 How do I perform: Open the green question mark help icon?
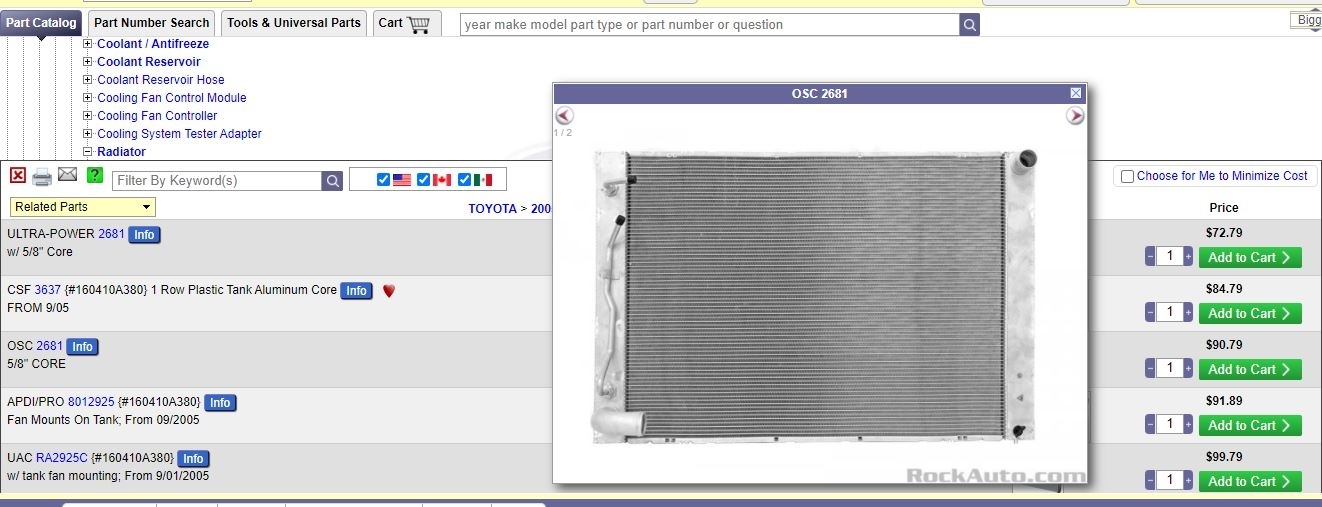point(95,175)
